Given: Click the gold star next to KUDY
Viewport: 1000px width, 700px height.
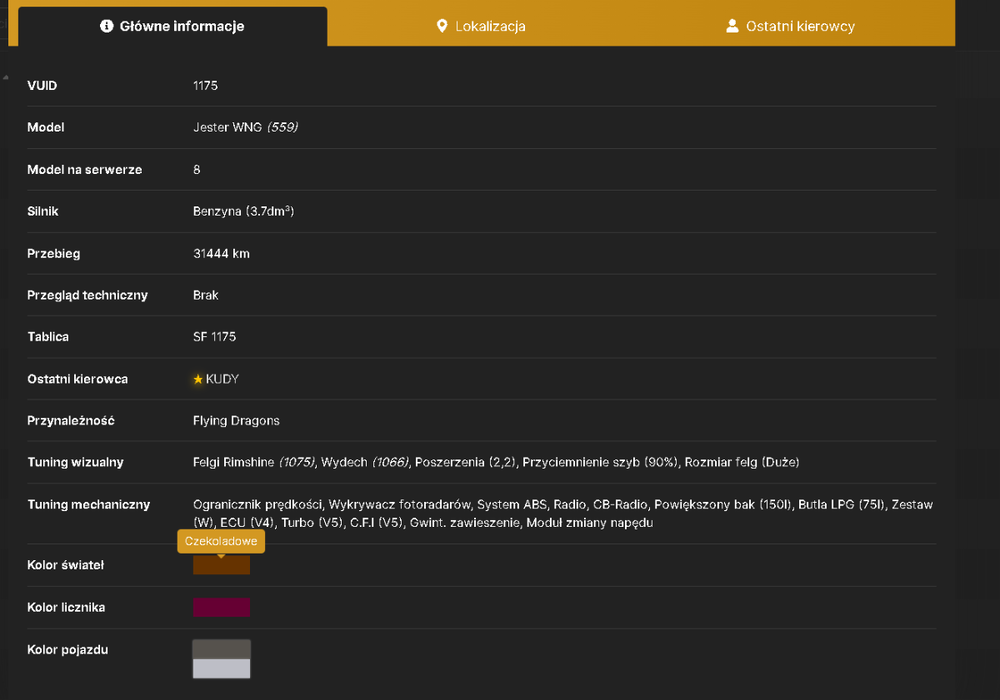Looking at the screenshot, I should pyautogui.click(x=198, y=379).
